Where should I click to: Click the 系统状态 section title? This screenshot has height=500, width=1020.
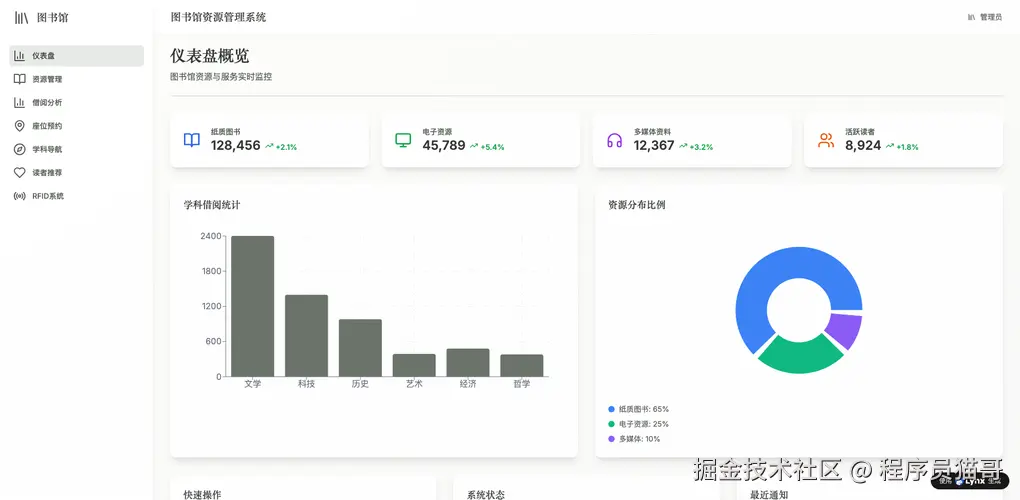coord(486,495)
